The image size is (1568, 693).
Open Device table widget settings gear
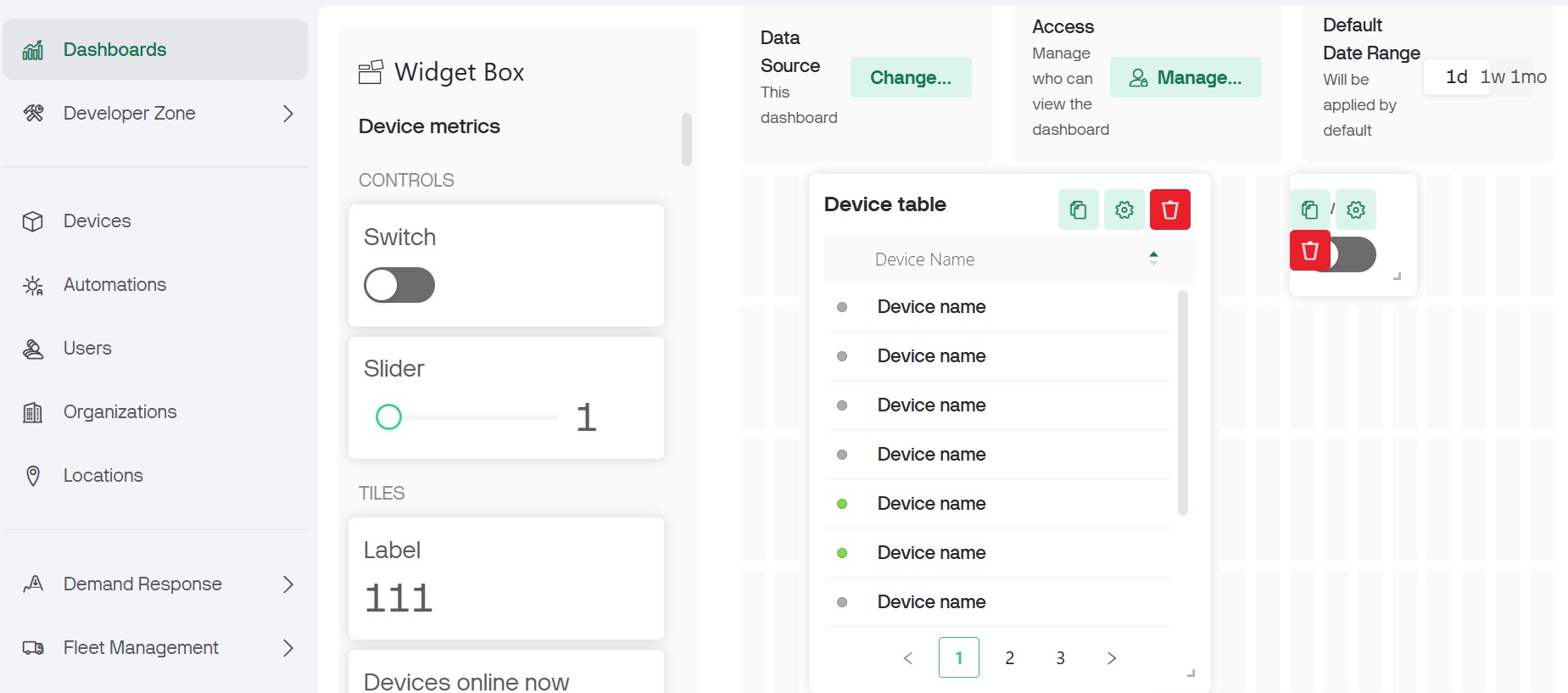pyautogui.click(x=1124, y=210)
